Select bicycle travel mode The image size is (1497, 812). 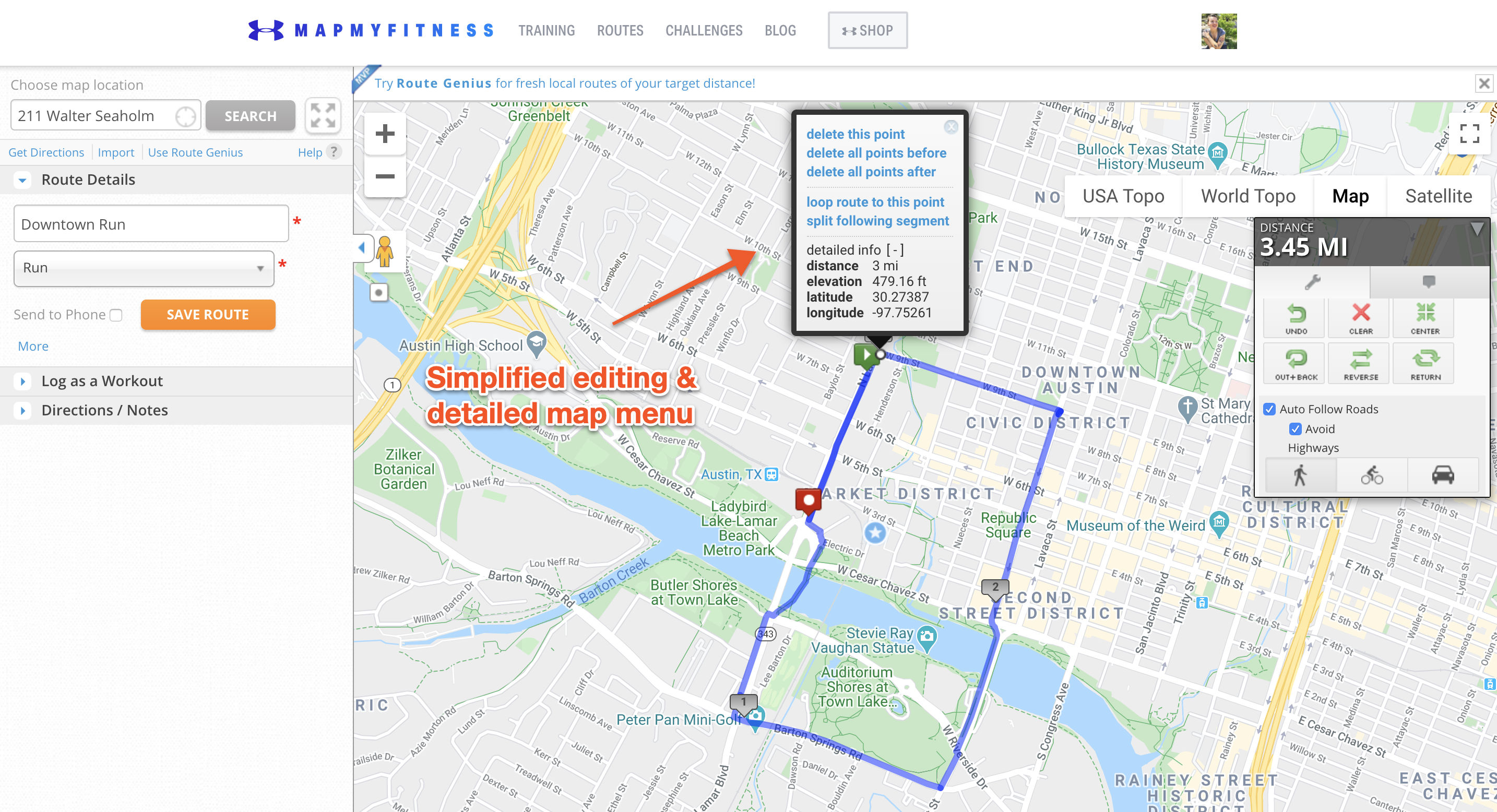(x=1372, y=475)
